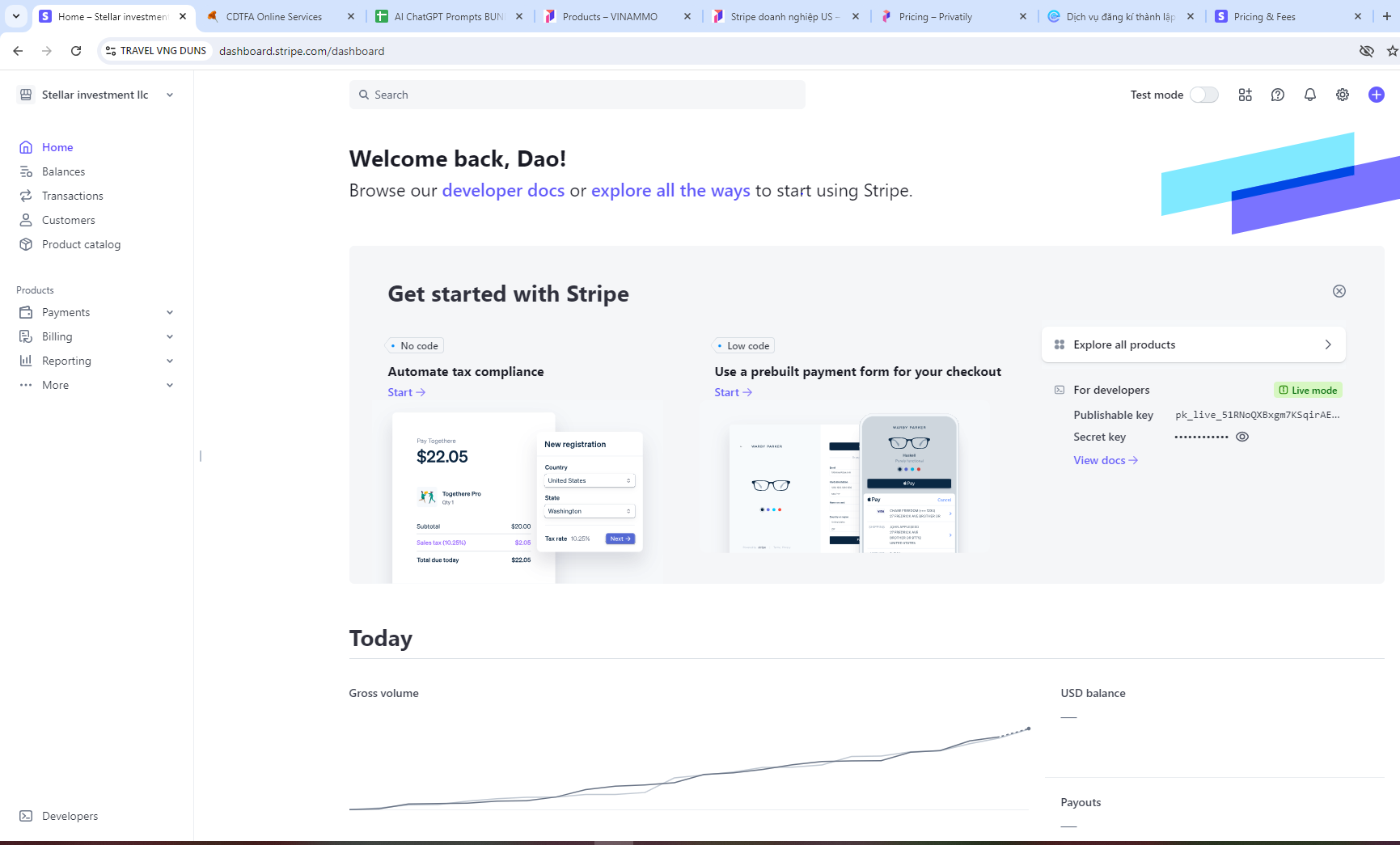Viewport: 1400px width, 845px height.
Task: Expand the Billing submenu chevron
Action: click(x=170, y=336)
